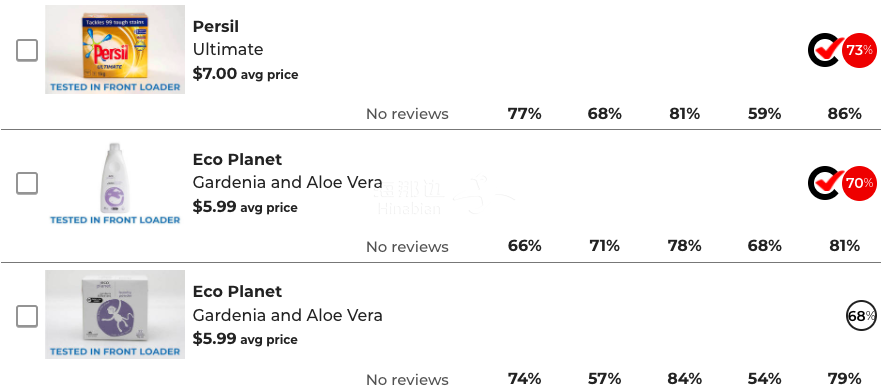Click Persil's 86% rating value
Image resolution: width=892 pixels, height=390 pixels.
point(844,114)
